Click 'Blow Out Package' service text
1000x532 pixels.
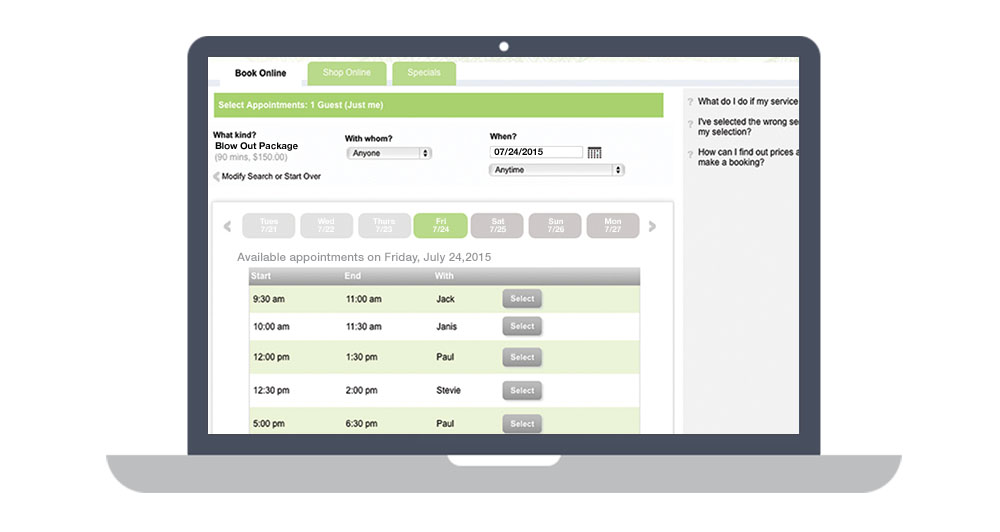point(256,146)
